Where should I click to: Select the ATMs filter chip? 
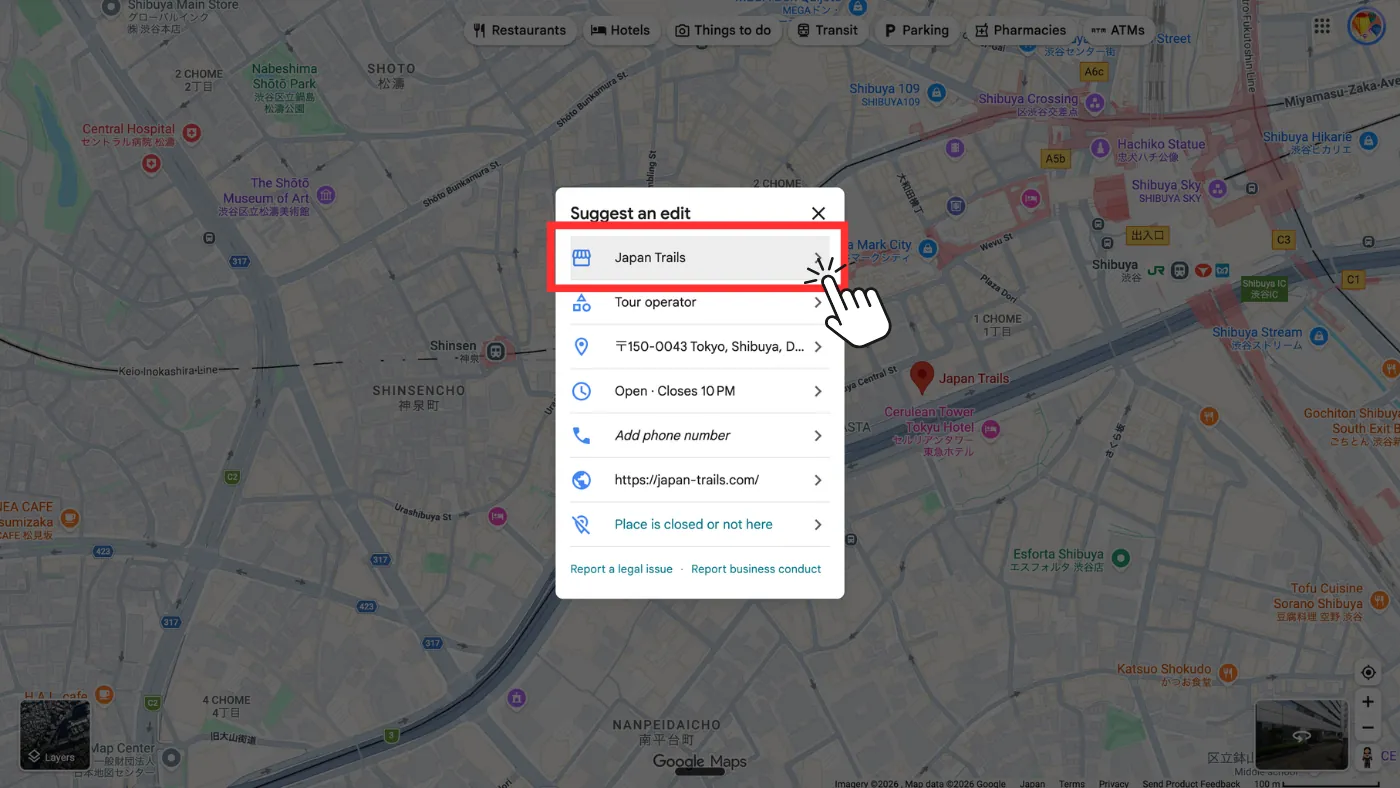tap(1118, 30)
